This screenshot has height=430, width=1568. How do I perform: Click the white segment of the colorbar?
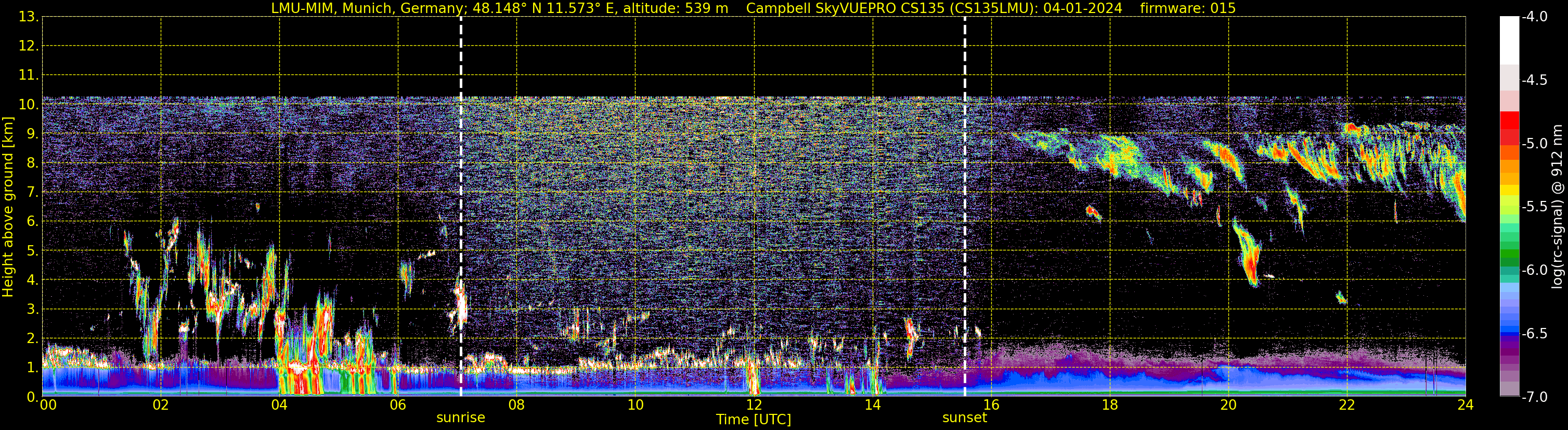click(1510, 40)
